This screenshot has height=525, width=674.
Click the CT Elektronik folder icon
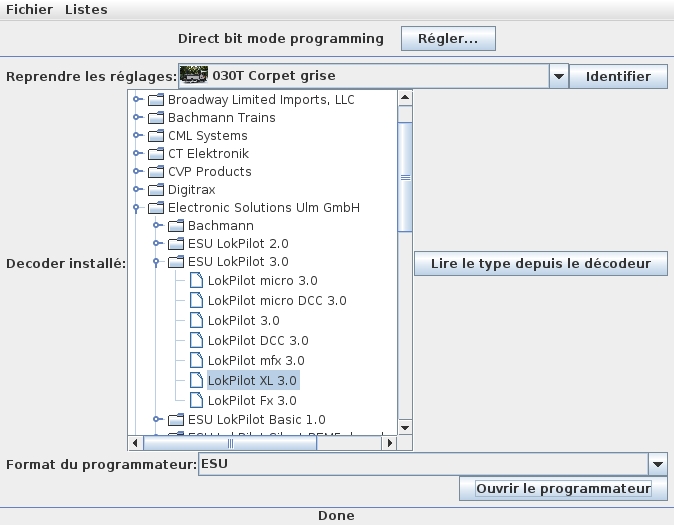click(156, 154)
